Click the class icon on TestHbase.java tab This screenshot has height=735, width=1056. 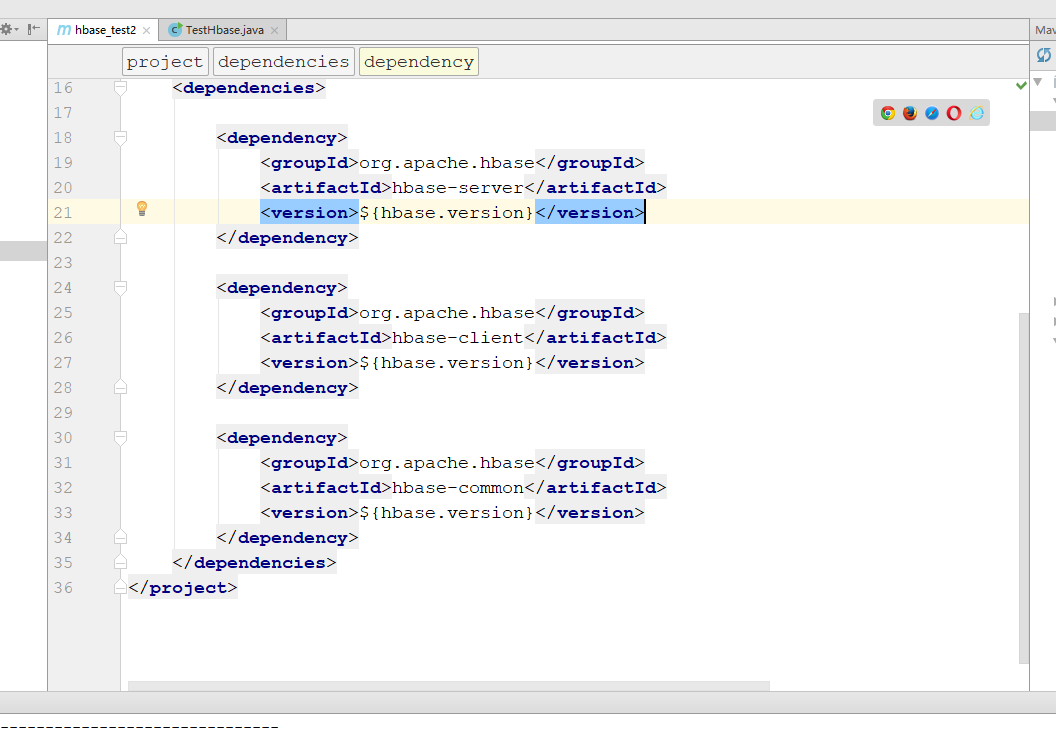coord(175,30)
